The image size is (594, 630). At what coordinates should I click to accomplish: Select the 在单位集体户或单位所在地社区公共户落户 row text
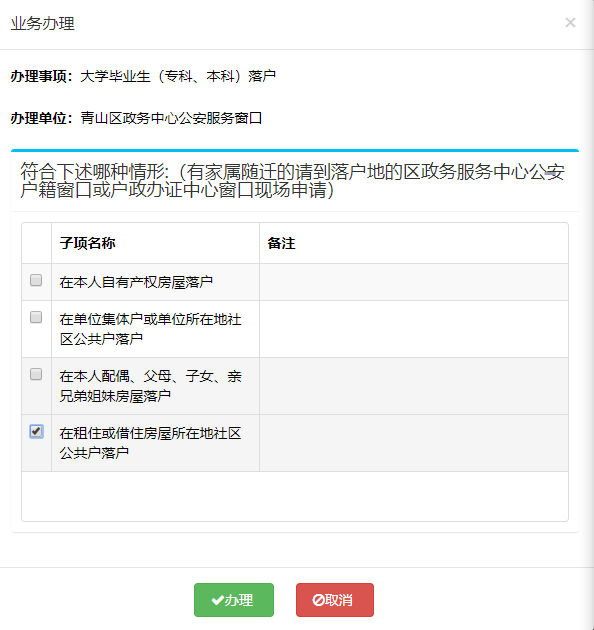150,329
